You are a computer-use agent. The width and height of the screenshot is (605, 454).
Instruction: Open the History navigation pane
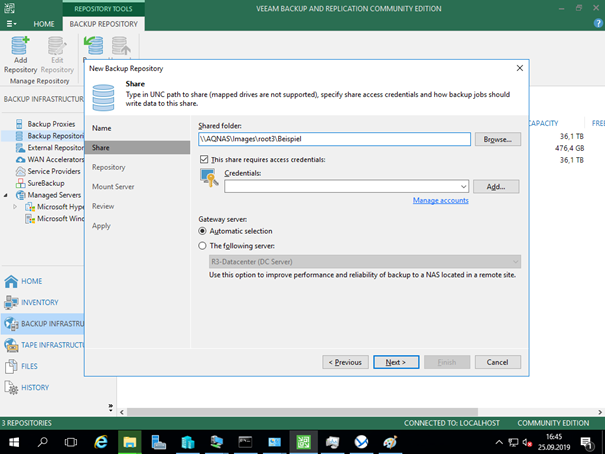[x=35, y=387]
